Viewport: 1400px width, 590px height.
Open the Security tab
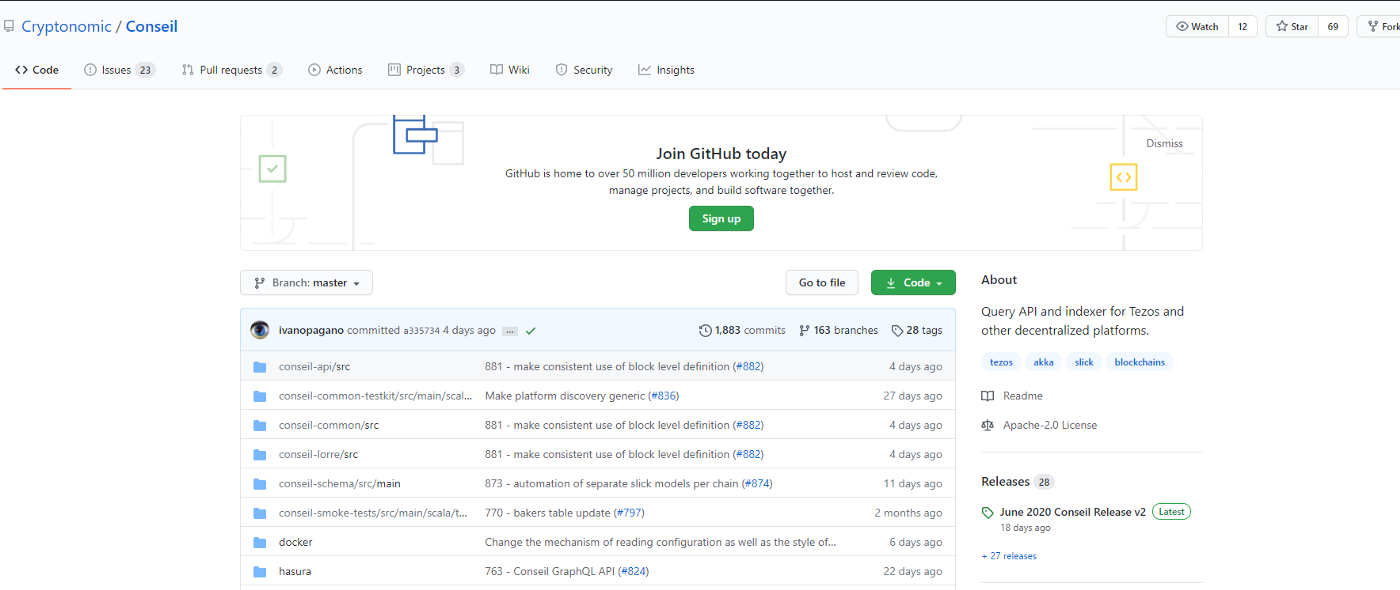pos(584,70)
